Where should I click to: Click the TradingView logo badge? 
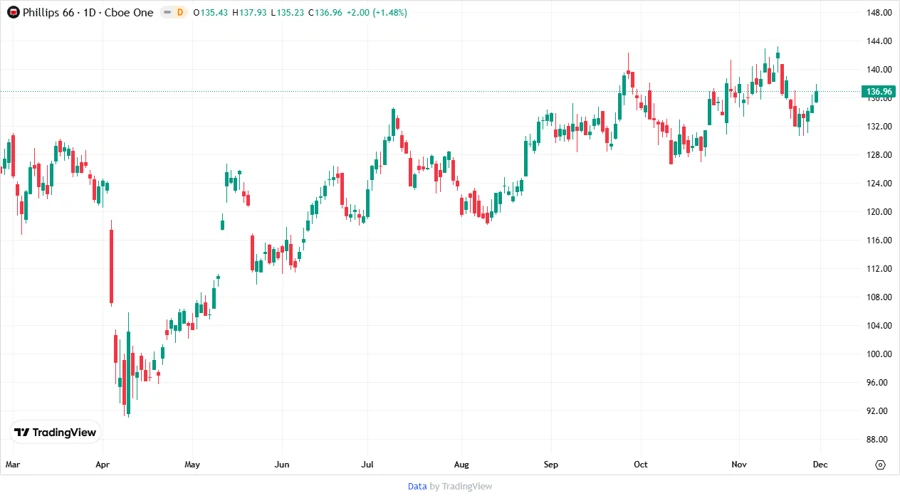(55, 433)
